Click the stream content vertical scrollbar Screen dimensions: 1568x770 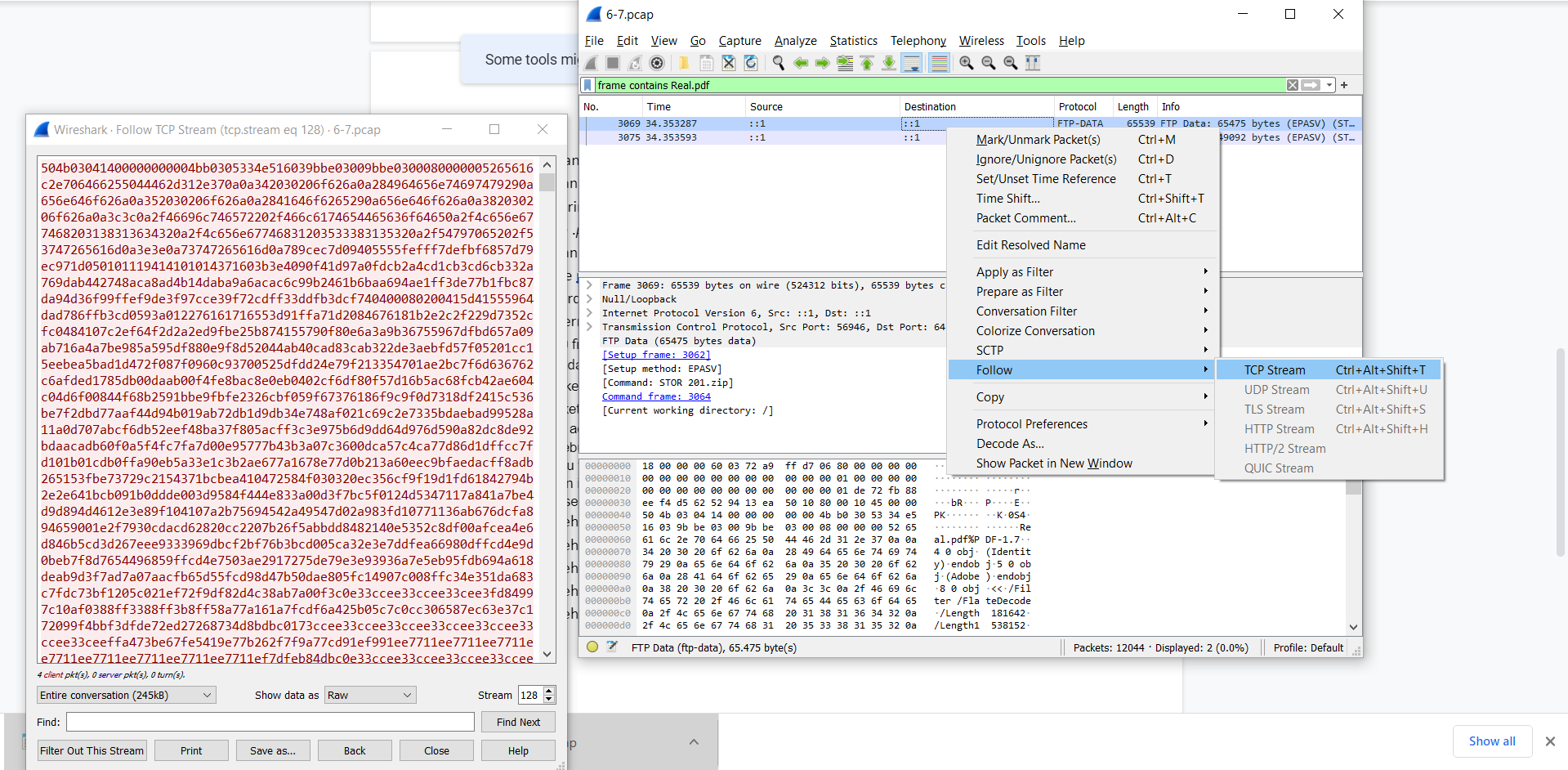[547, 409]
